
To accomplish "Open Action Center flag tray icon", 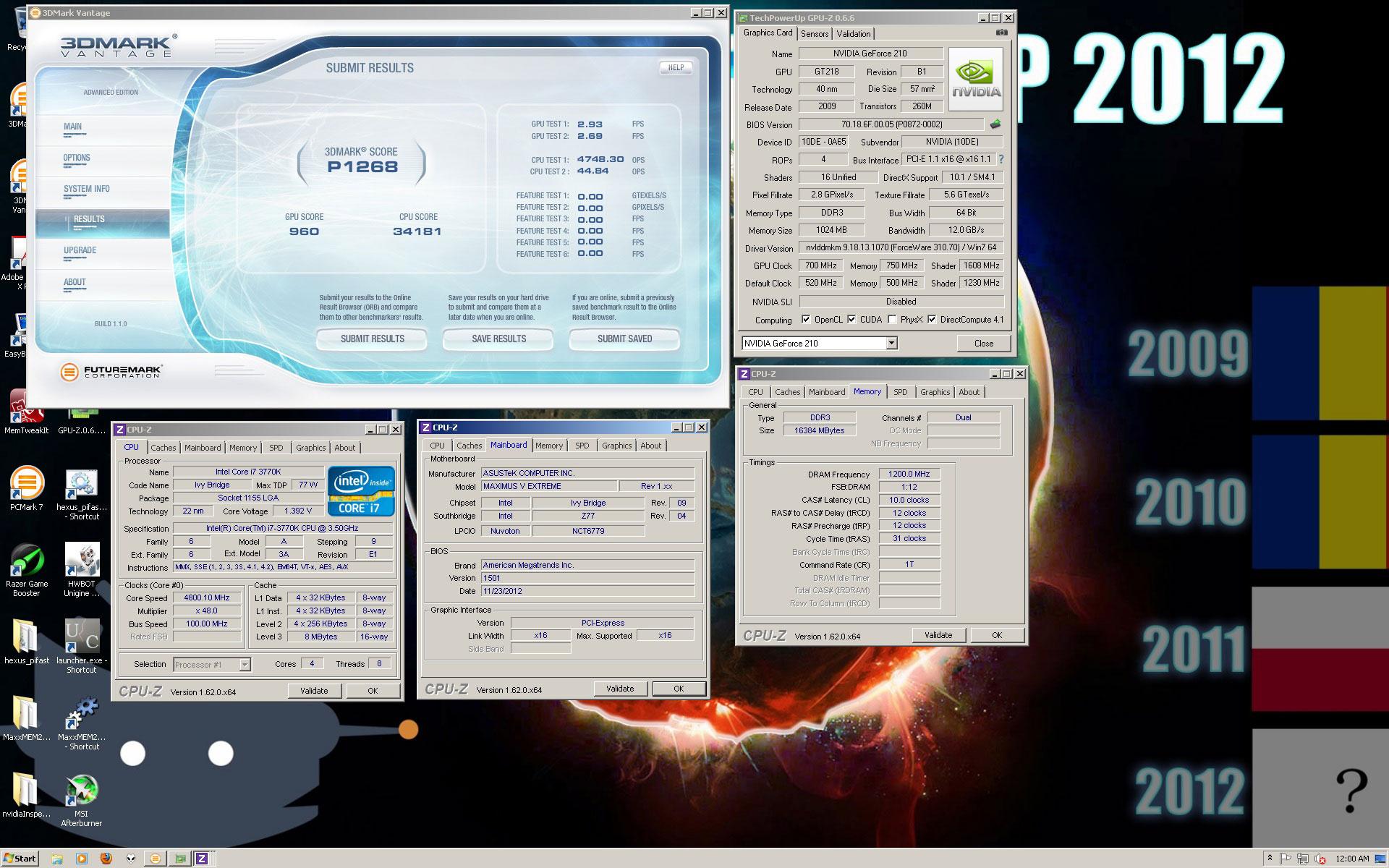I will coord(1286,859).
